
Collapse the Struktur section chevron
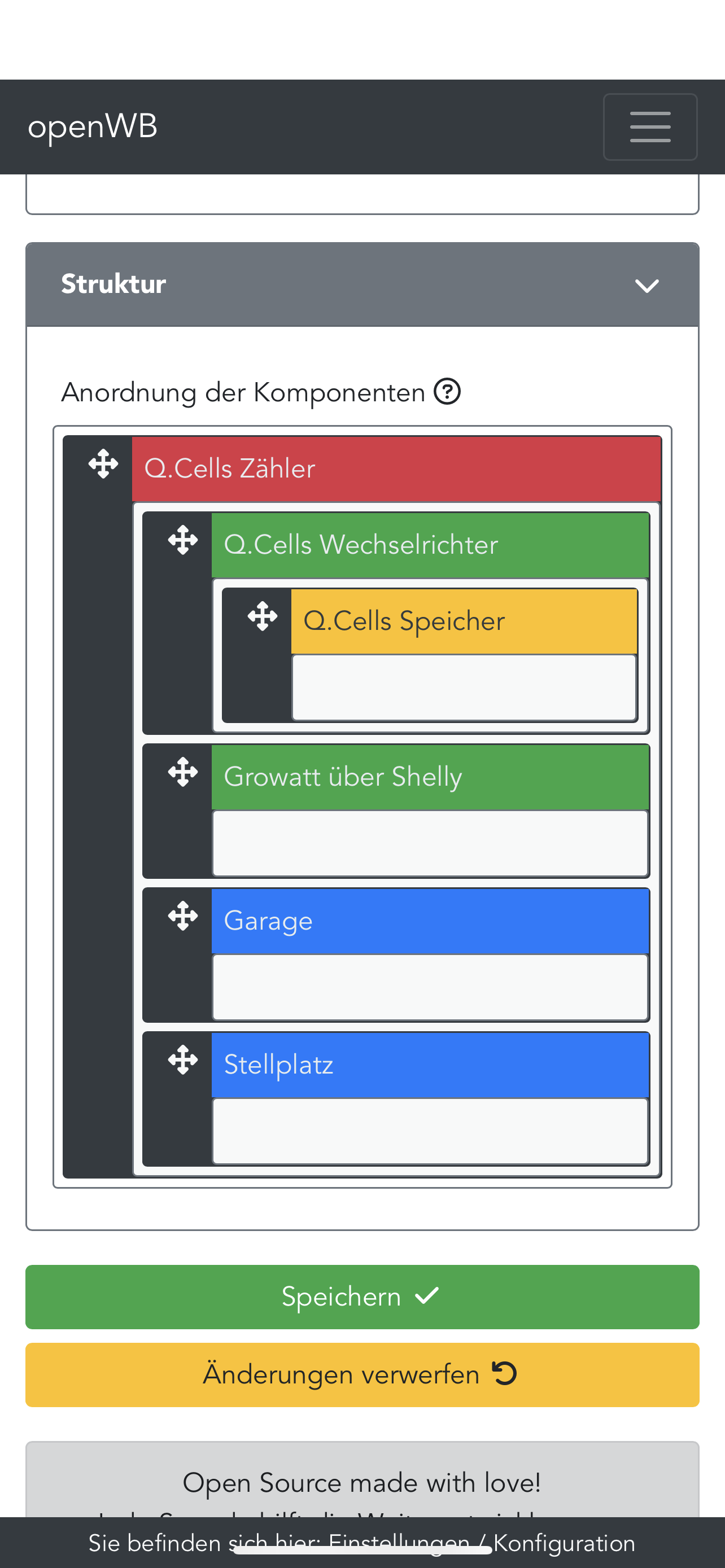click(x=647, y=286)
